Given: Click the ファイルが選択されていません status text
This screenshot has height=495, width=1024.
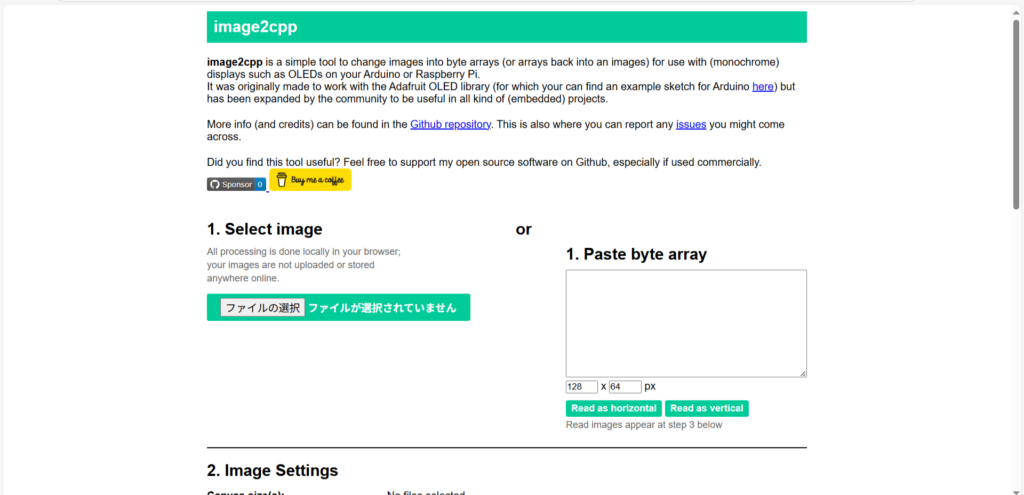Looking at the screenshot, I should pyautogui.click(x=382, y=308).
